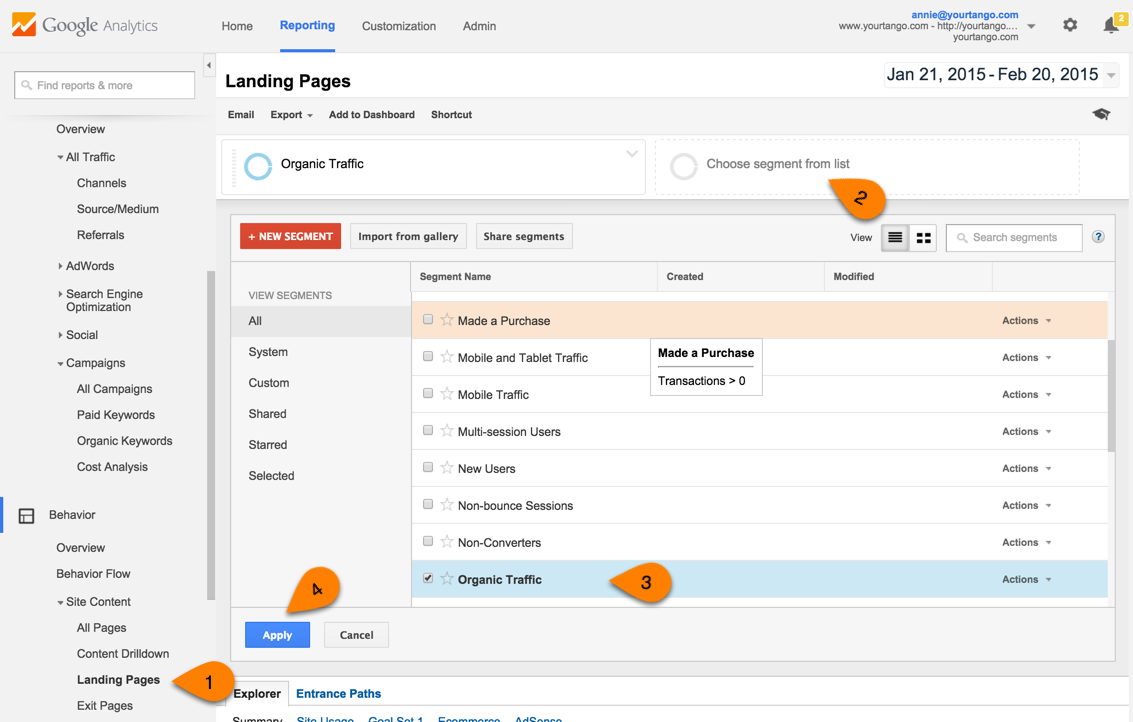Uncheck the Organic Traffic segment checkbox
The image size is (1133, 722).
(428, 579)
